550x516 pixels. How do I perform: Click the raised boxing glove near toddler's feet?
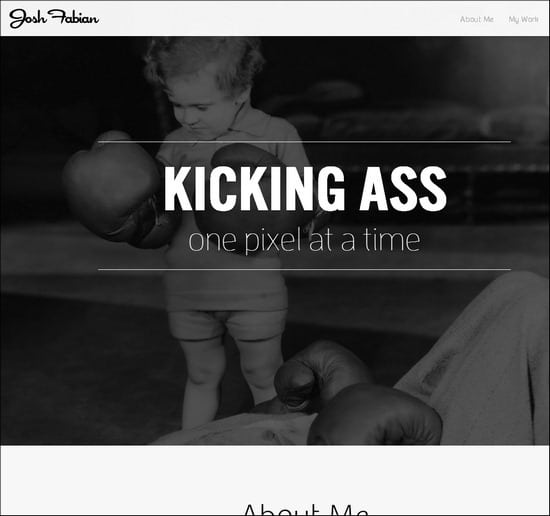click(316, 375)
